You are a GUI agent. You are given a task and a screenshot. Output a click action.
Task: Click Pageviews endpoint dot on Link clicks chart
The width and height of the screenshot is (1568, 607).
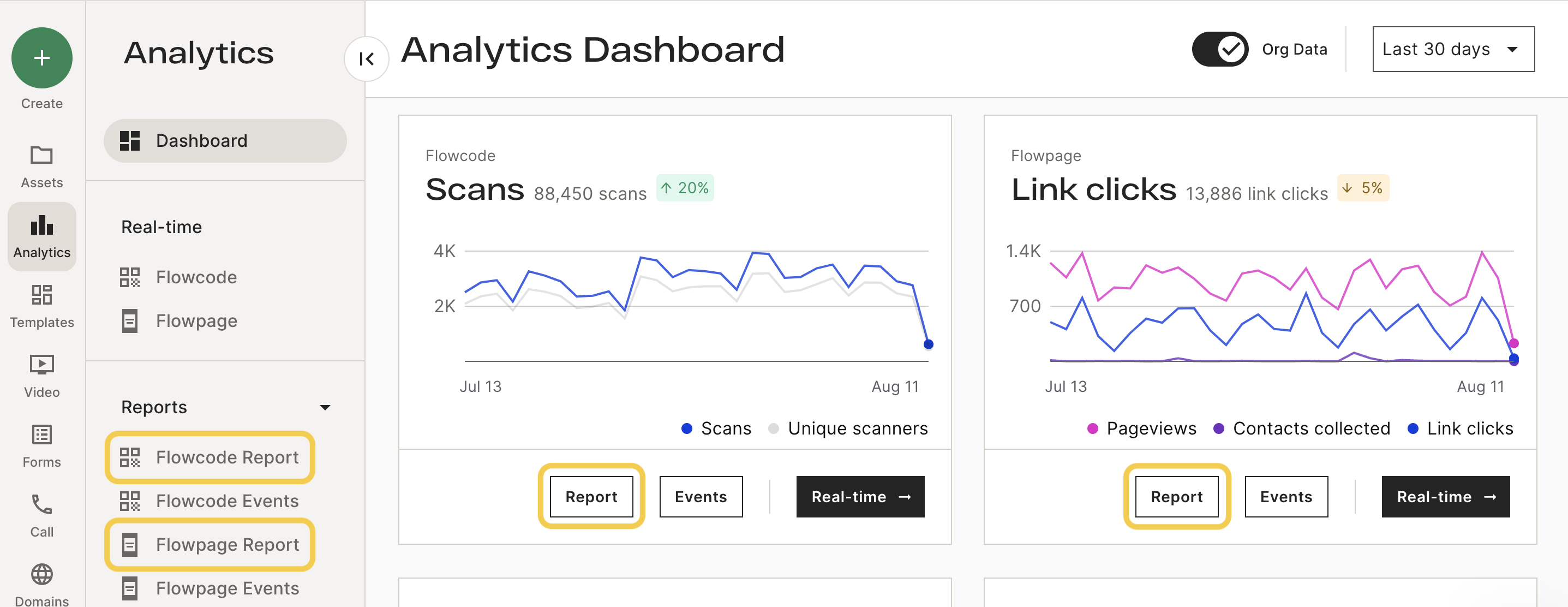click(x=1514, y=343)
